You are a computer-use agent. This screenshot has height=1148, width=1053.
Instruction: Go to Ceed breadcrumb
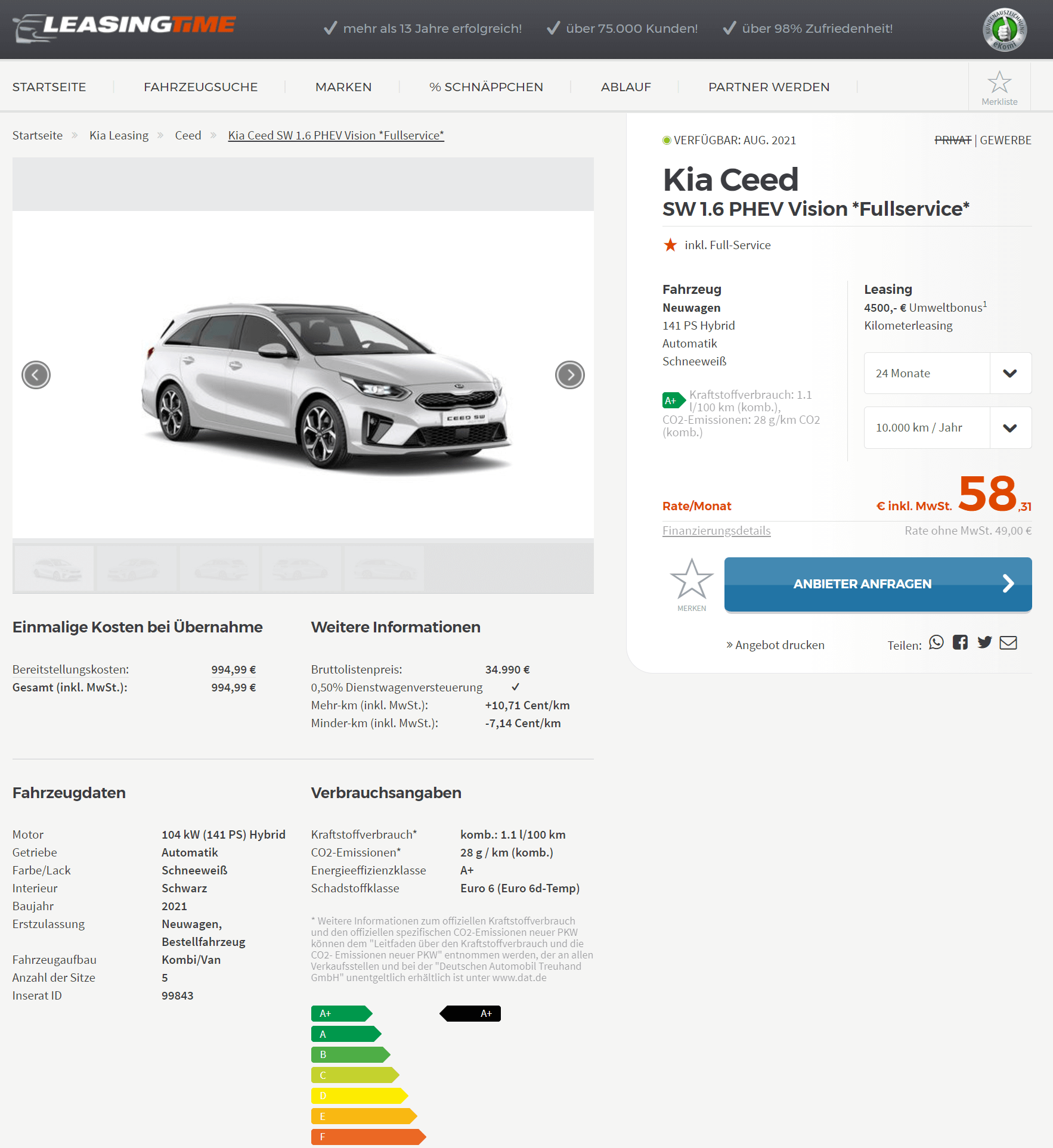(188, 135)
